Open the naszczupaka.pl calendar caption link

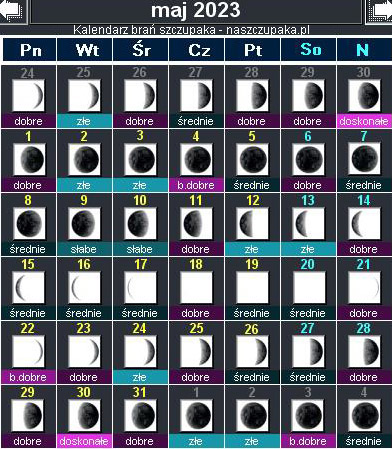click(x=191, y=30)
